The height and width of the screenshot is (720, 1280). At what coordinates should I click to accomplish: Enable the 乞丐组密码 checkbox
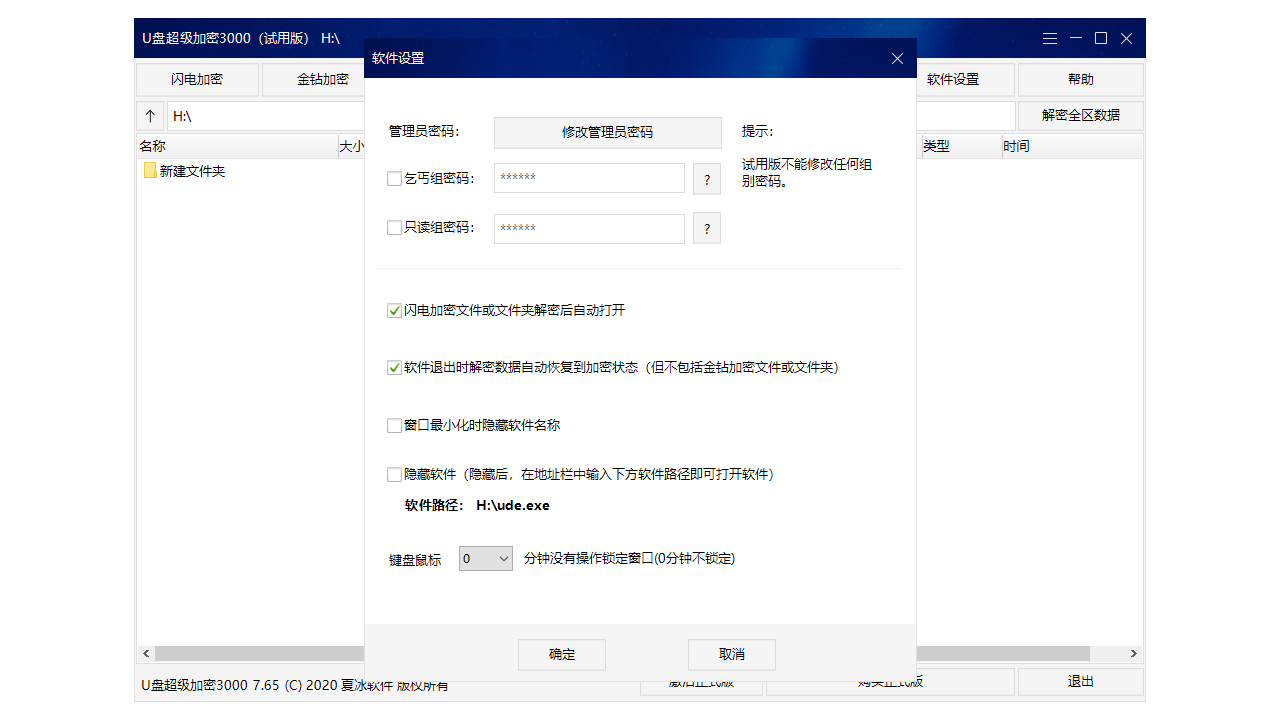pos(394,177)
